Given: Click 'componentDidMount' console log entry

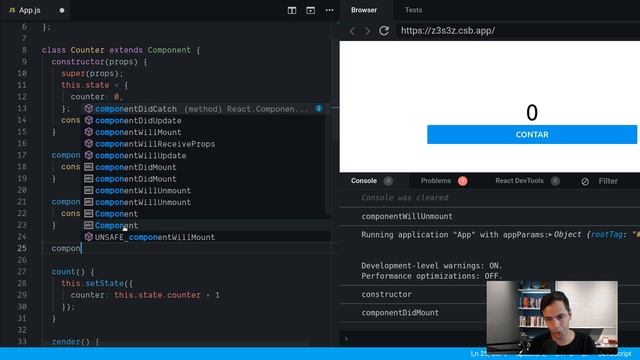Looking at the screenshot, I should pos(400,313).
